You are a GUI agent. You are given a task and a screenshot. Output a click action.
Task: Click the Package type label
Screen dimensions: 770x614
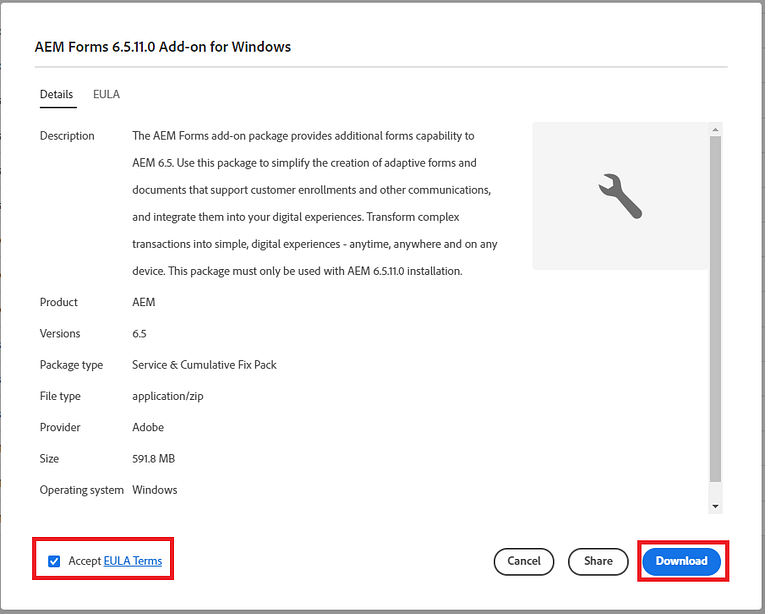(x=71, y=365)
